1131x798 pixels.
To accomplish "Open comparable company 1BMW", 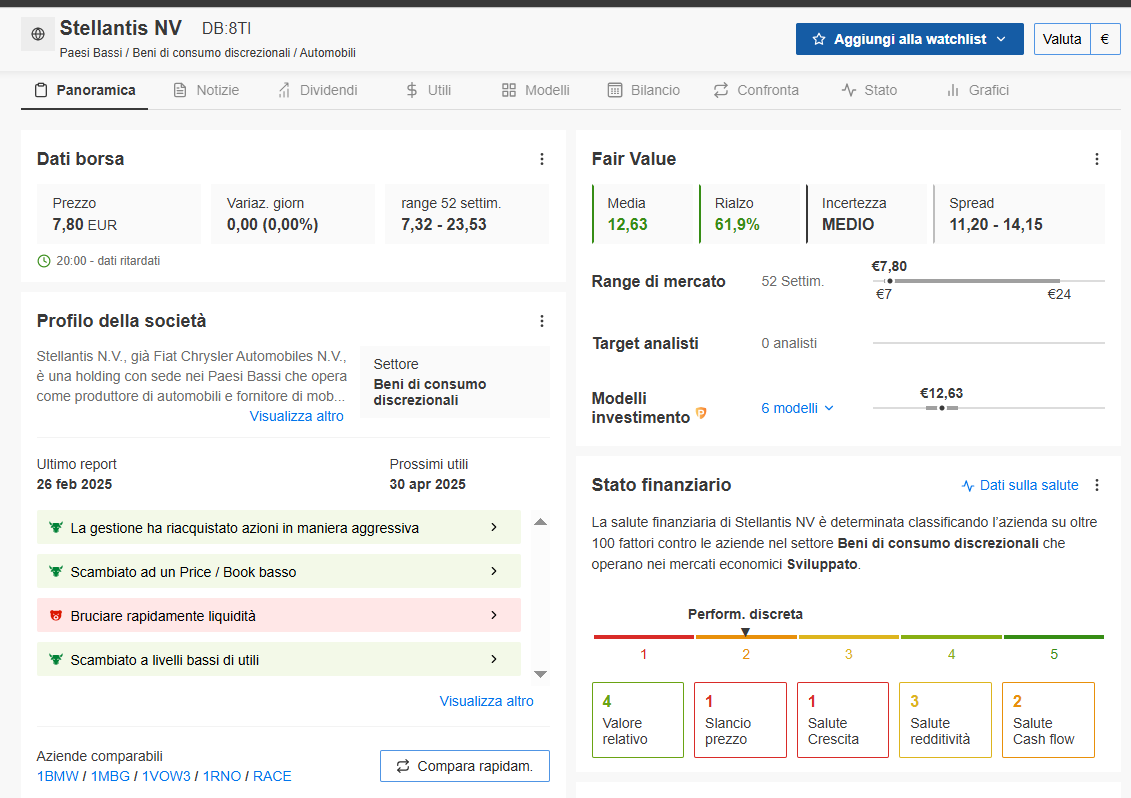I will point(58,776).
